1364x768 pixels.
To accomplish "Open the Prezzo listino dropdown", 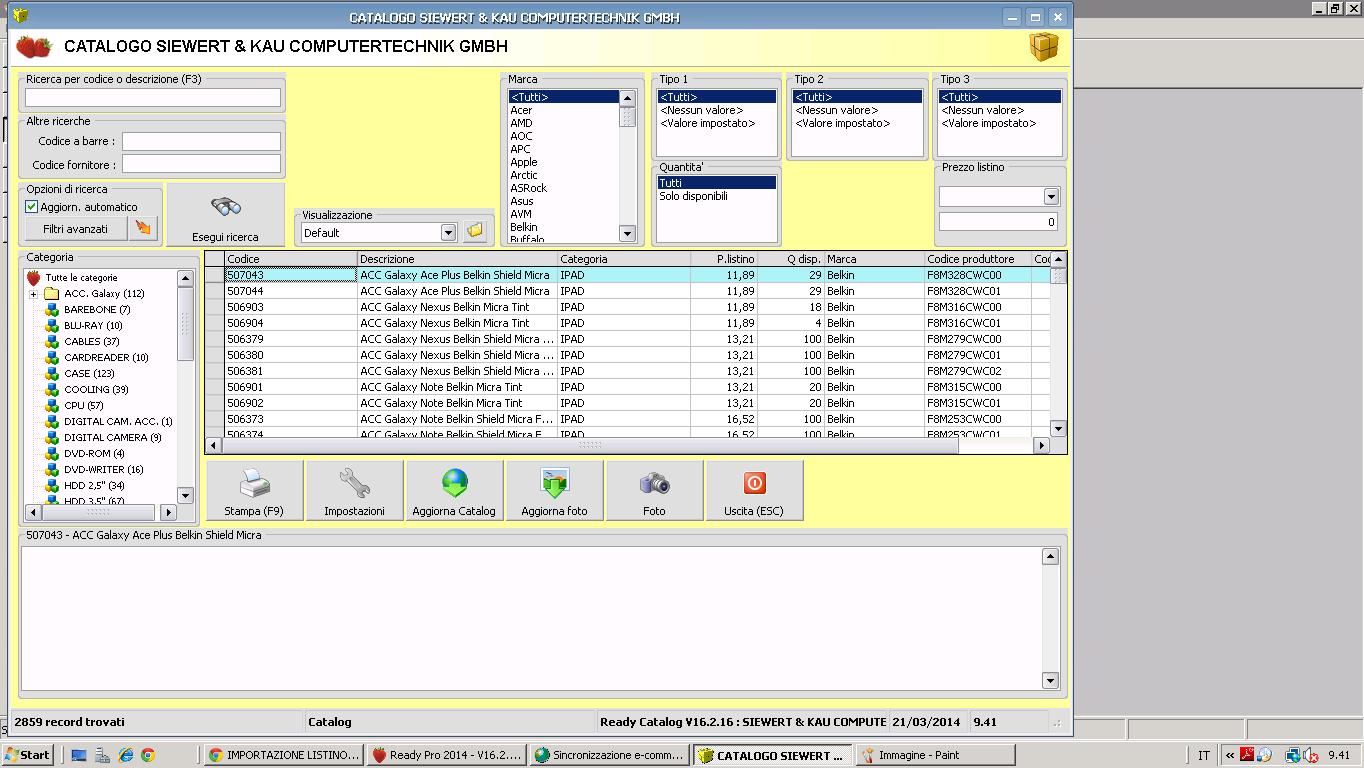I will pos(1051,197).
